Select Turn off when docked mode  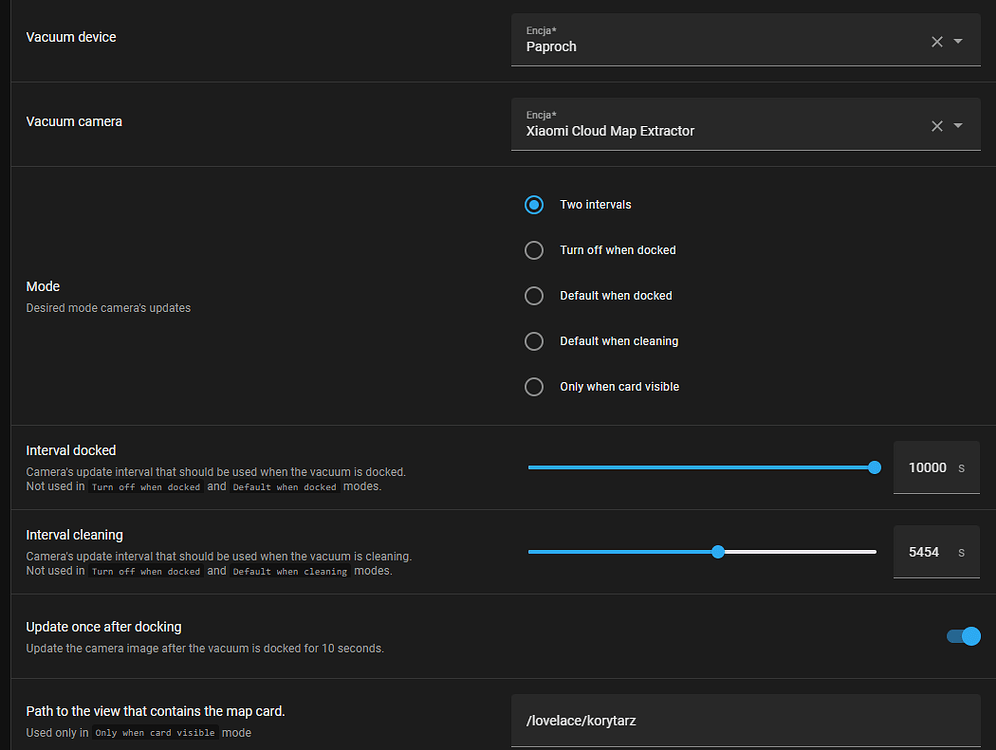click(x=533, y=250)
